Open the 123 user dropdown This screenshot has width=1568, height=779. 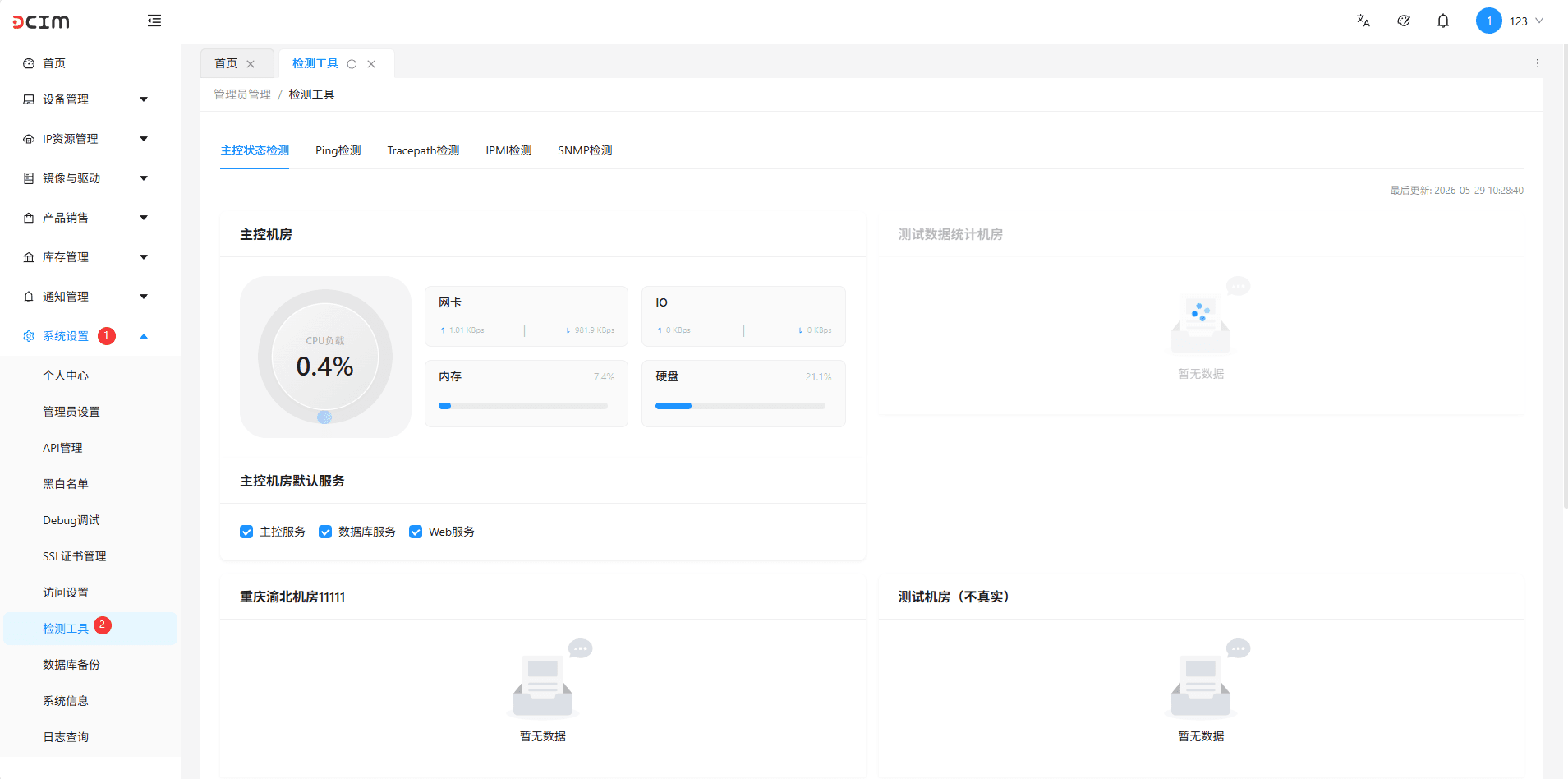[x=1526, y=21]
